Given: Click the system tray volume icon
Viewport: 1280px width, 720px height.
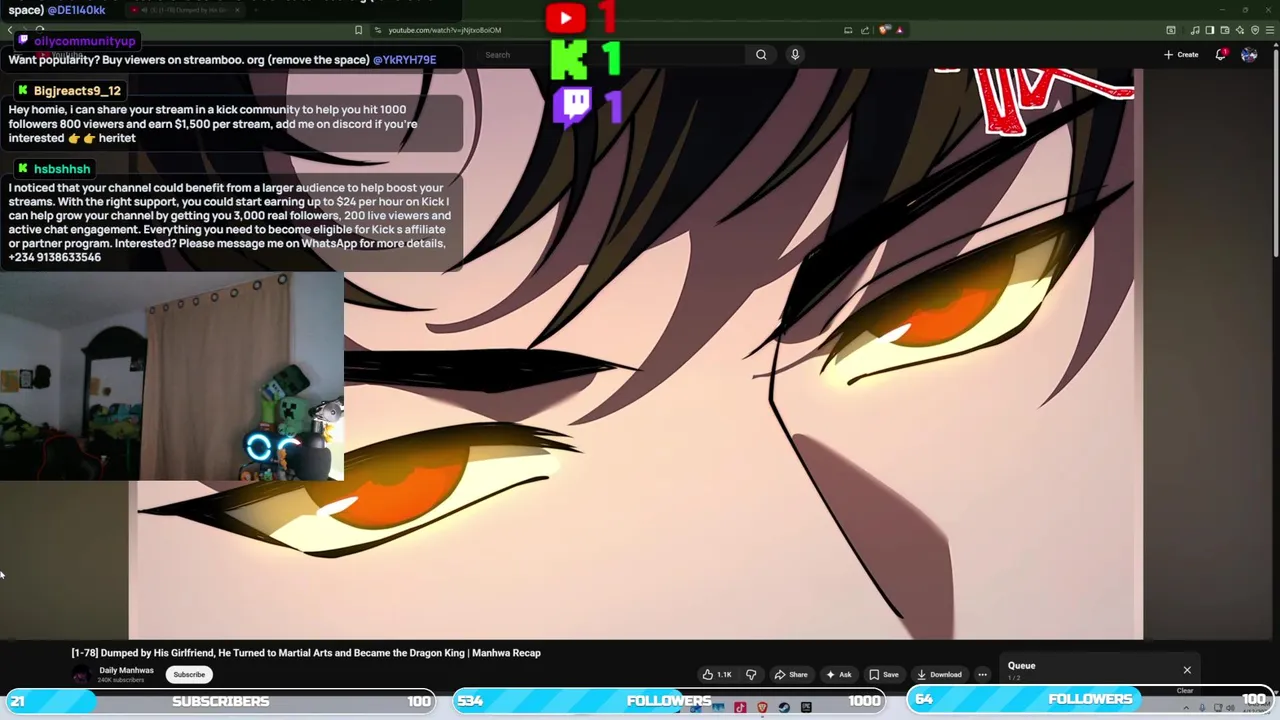Looking at the screenshot, I should tap(1229, 708).
